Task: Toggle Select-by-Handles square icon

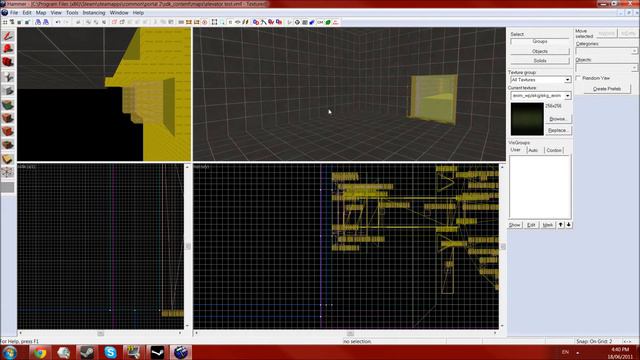Action: tap(214, 22)
